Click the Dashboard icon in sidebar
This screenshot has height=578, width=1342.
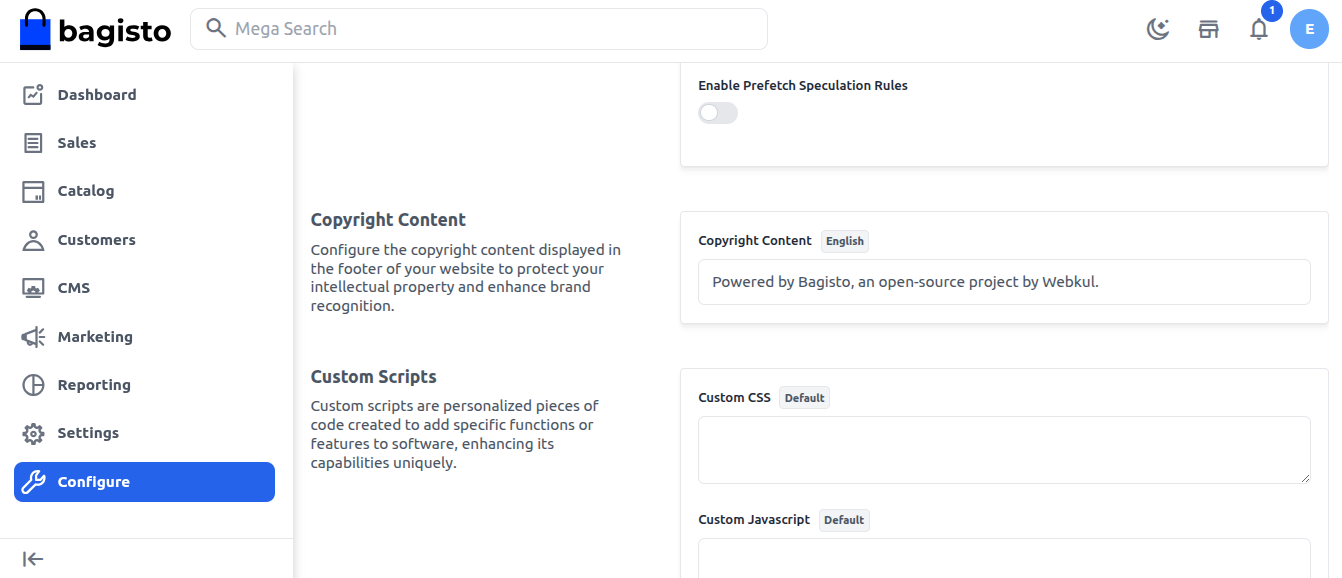[x=34, y=95]
